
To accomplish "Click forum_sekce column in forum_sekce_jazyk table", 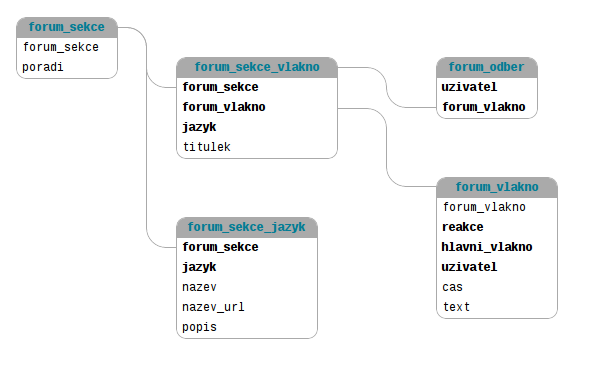I will point(220,247).
